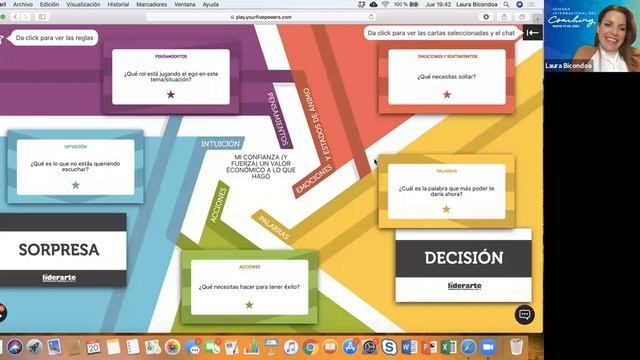Viewport: 640px width, 360px height.
Task: Click question '¿Qué rol está jugando el ego'
Action: tap(171, 77)
